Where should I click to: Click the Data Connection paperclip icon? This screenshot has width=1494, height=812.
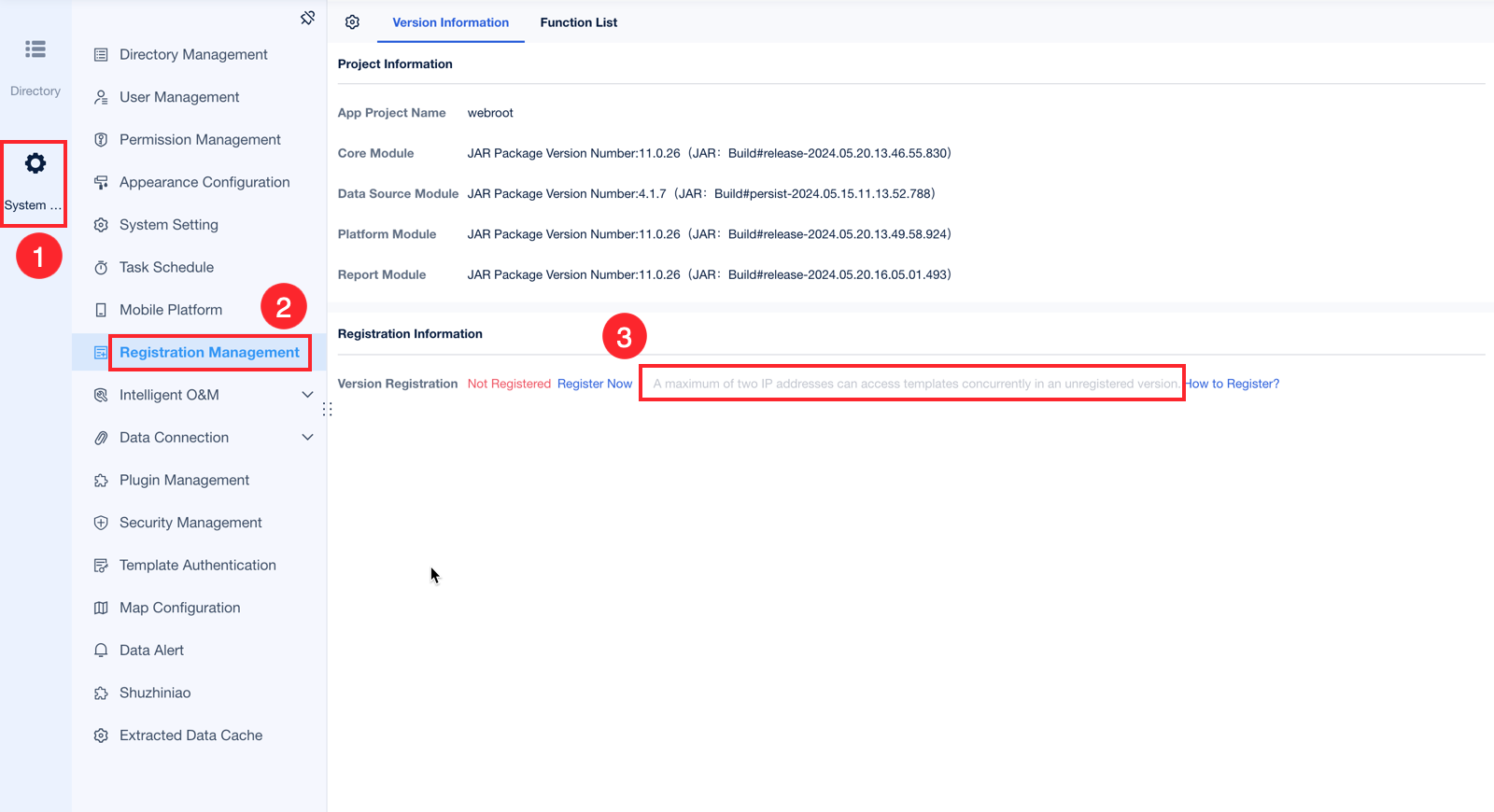pyautogui.click(x=101, y=438)
